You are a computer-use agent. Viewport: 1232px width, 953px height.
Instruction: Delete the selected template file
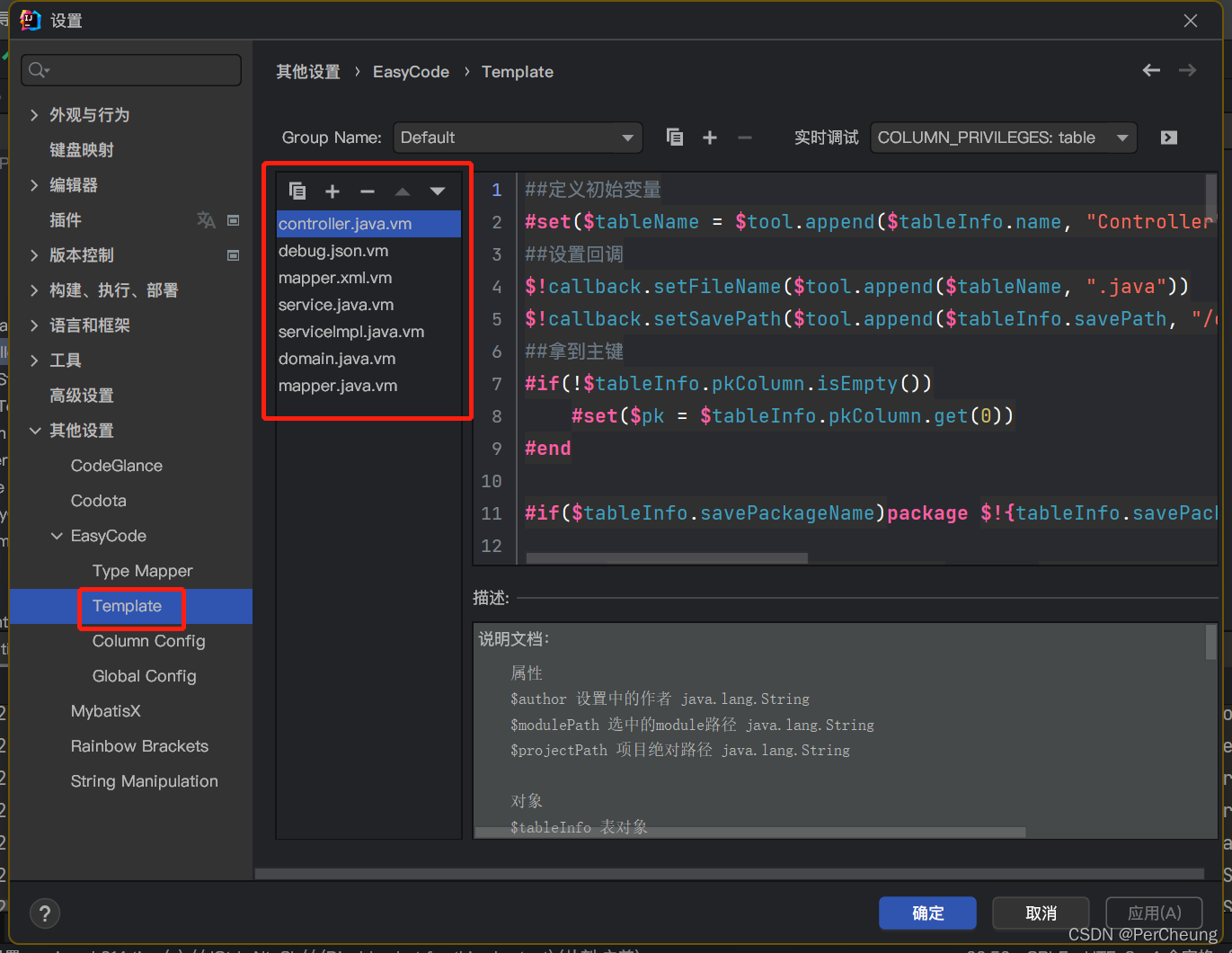(x=367, y=191)
